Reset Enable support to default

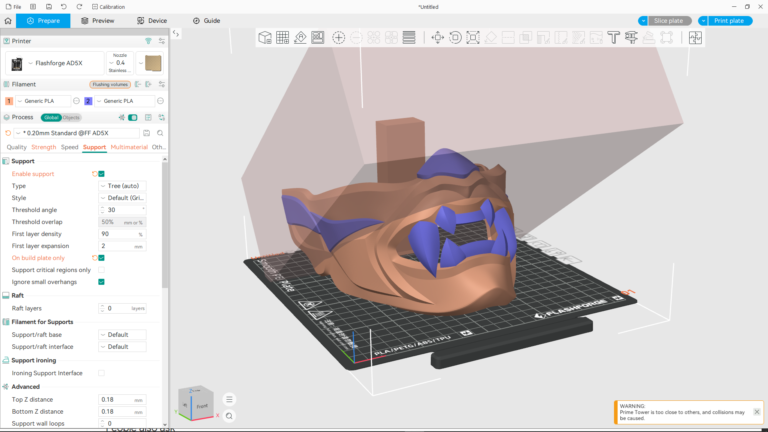95,174
